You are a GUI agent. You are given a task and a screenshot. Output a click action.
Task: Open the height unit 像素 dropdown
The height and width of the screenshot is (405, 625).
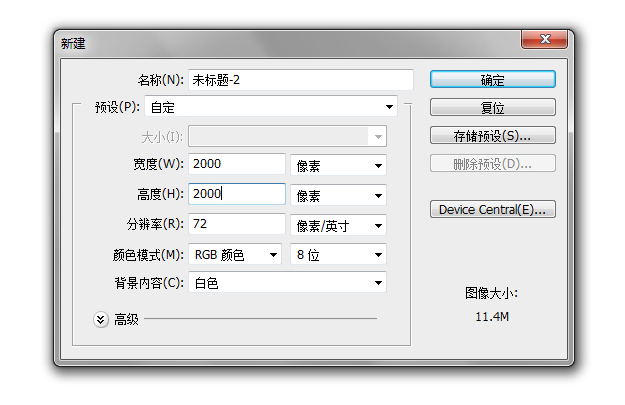338,195
